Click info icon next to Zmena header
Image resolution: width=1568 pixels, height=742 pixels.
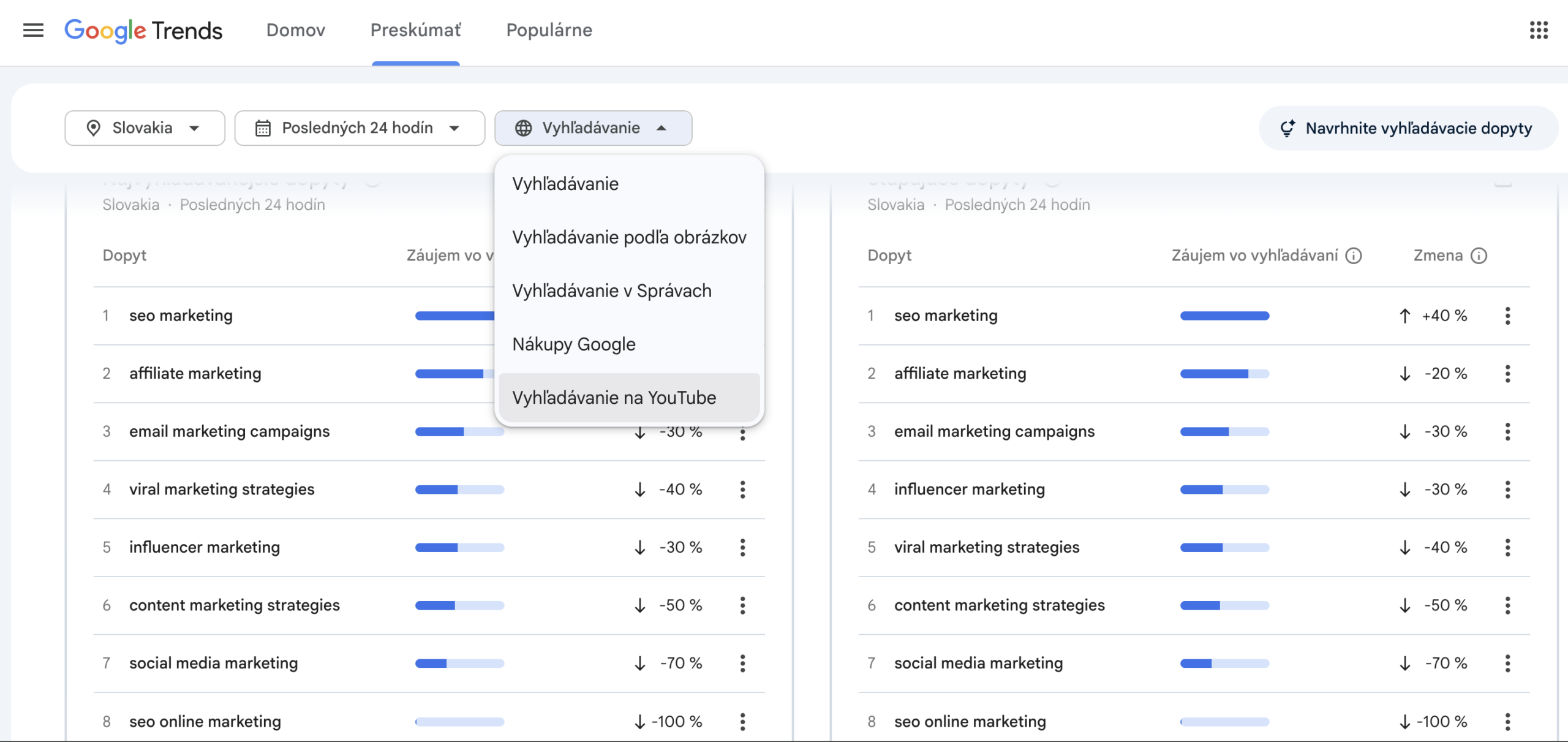(1479, 256)
